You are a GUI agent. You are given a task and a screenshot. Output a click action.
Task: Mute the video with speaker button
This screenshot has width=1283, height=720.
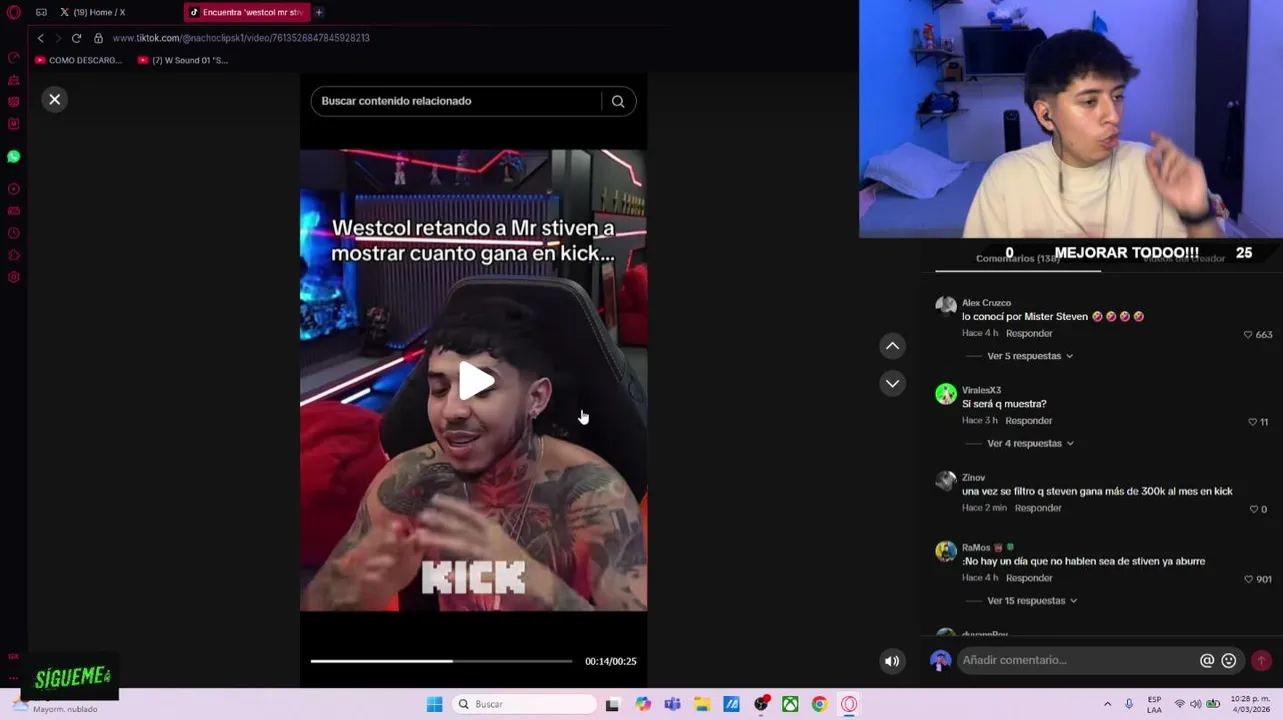pos(892,661)
